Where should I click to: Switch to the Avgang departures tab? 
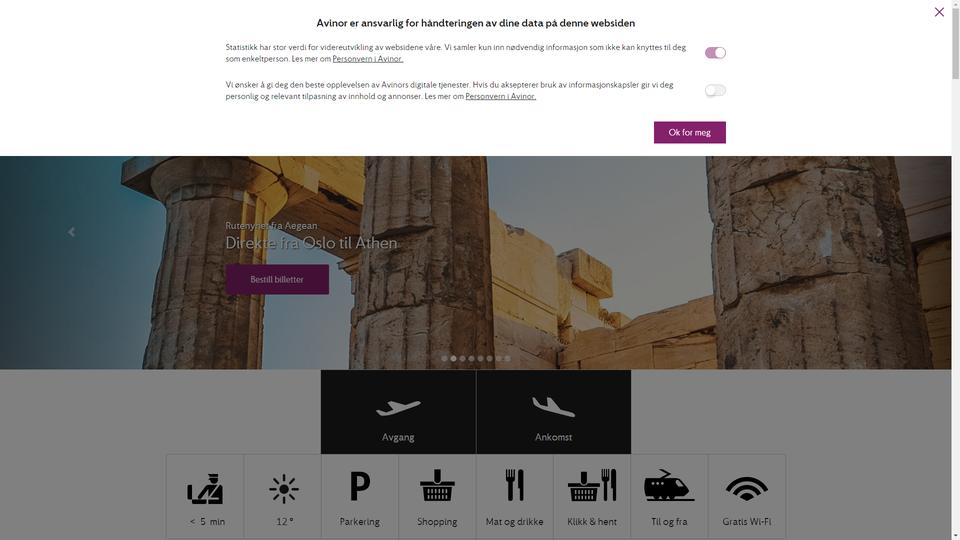pos(398,412)
